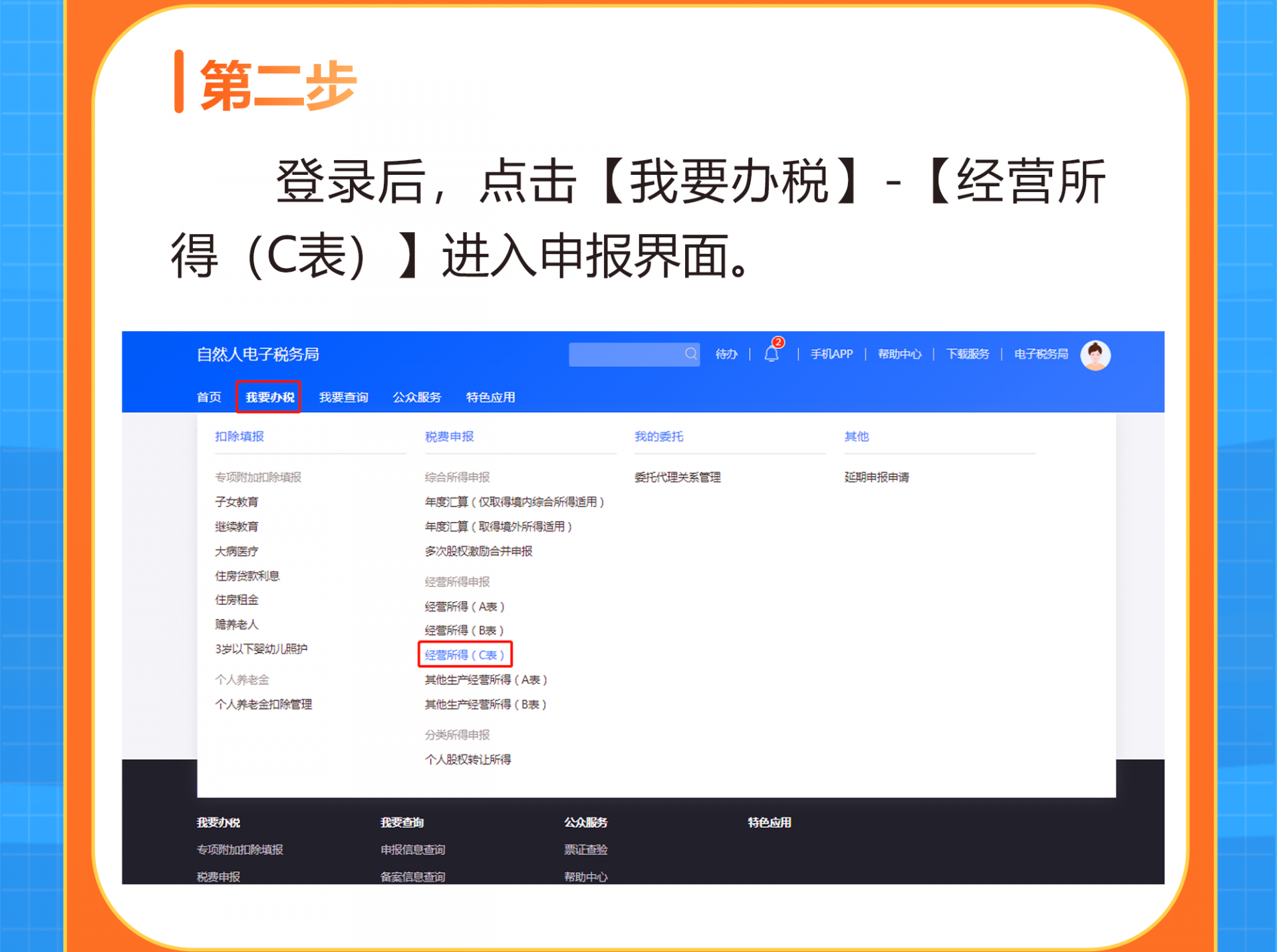Open the notification bell icon
The width and height of the screenshot is (1277, 952).
[772, 354]
